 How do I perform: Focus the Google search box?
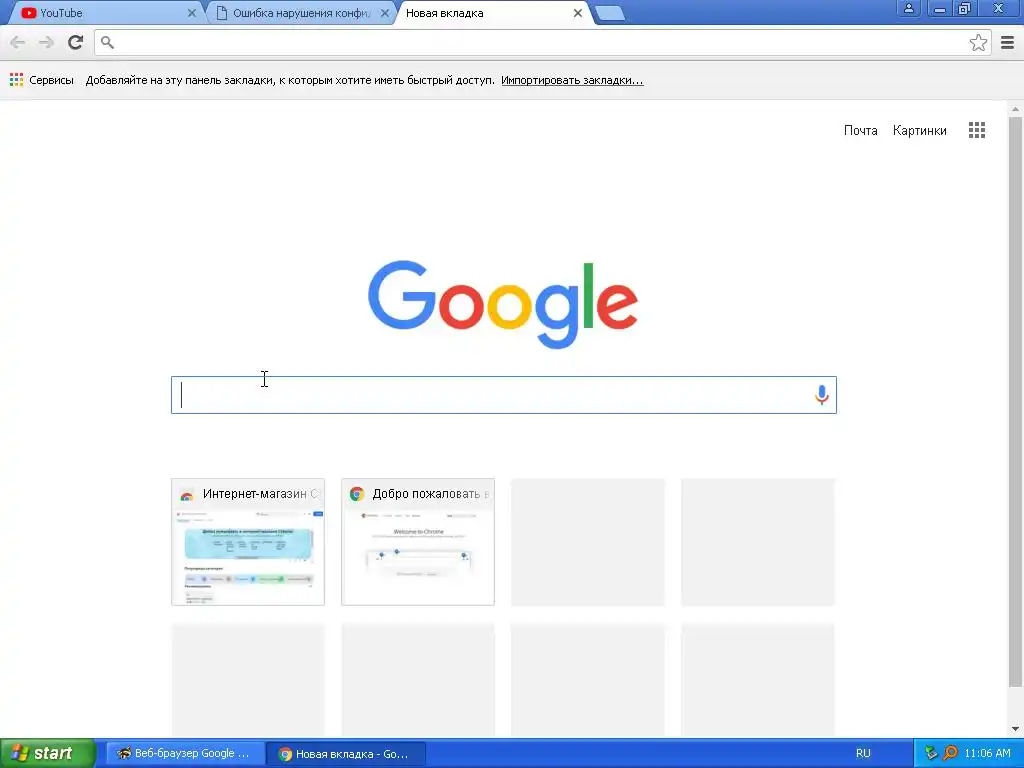click(504, 394)
